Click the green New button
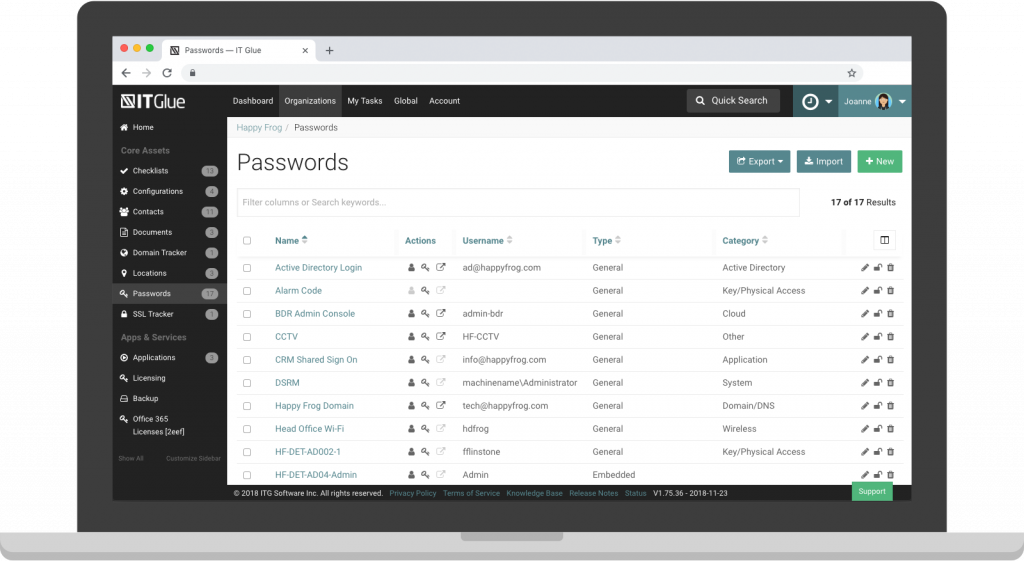 879,161
